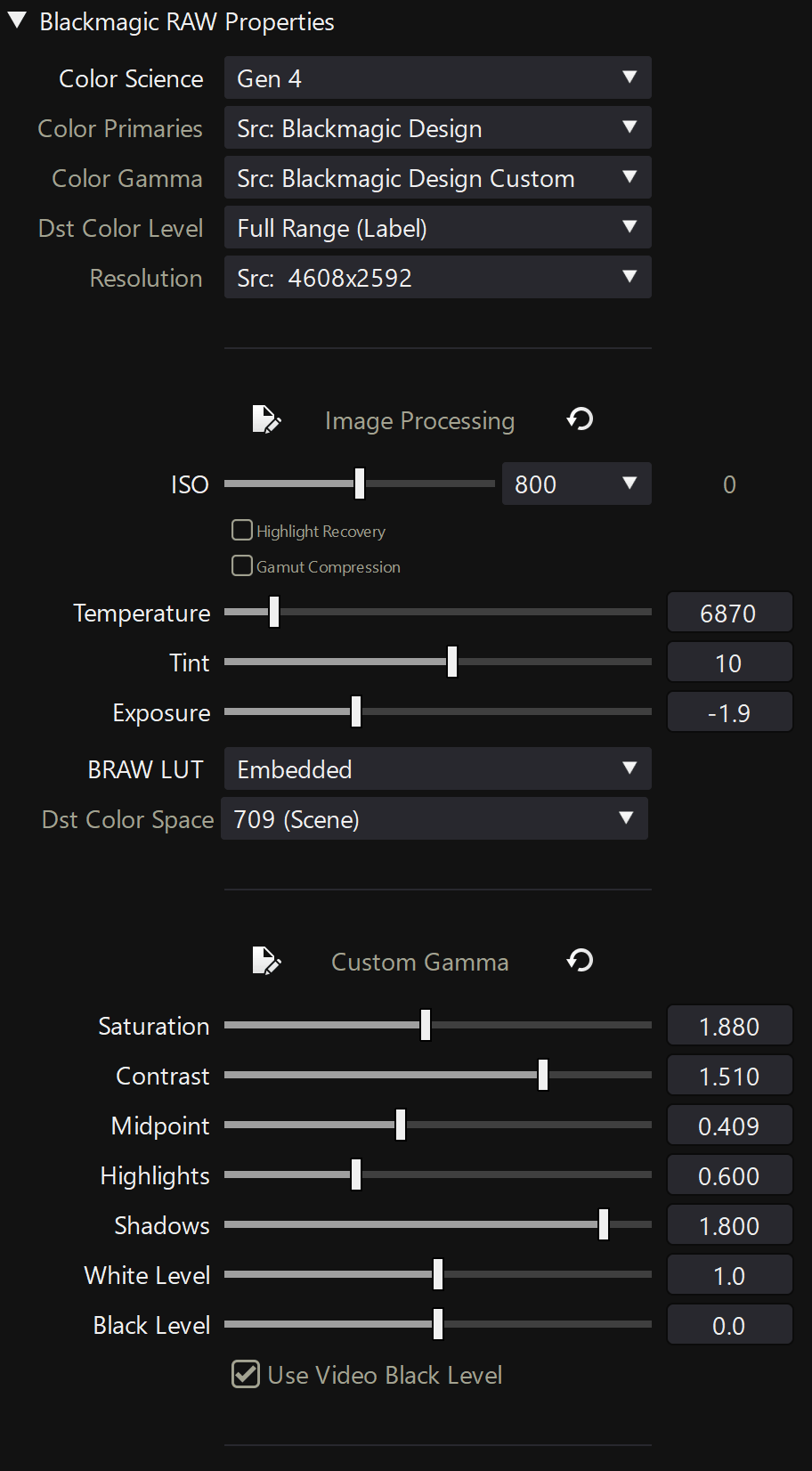Click the Contrast slider handle

[x=543, y=1075]
